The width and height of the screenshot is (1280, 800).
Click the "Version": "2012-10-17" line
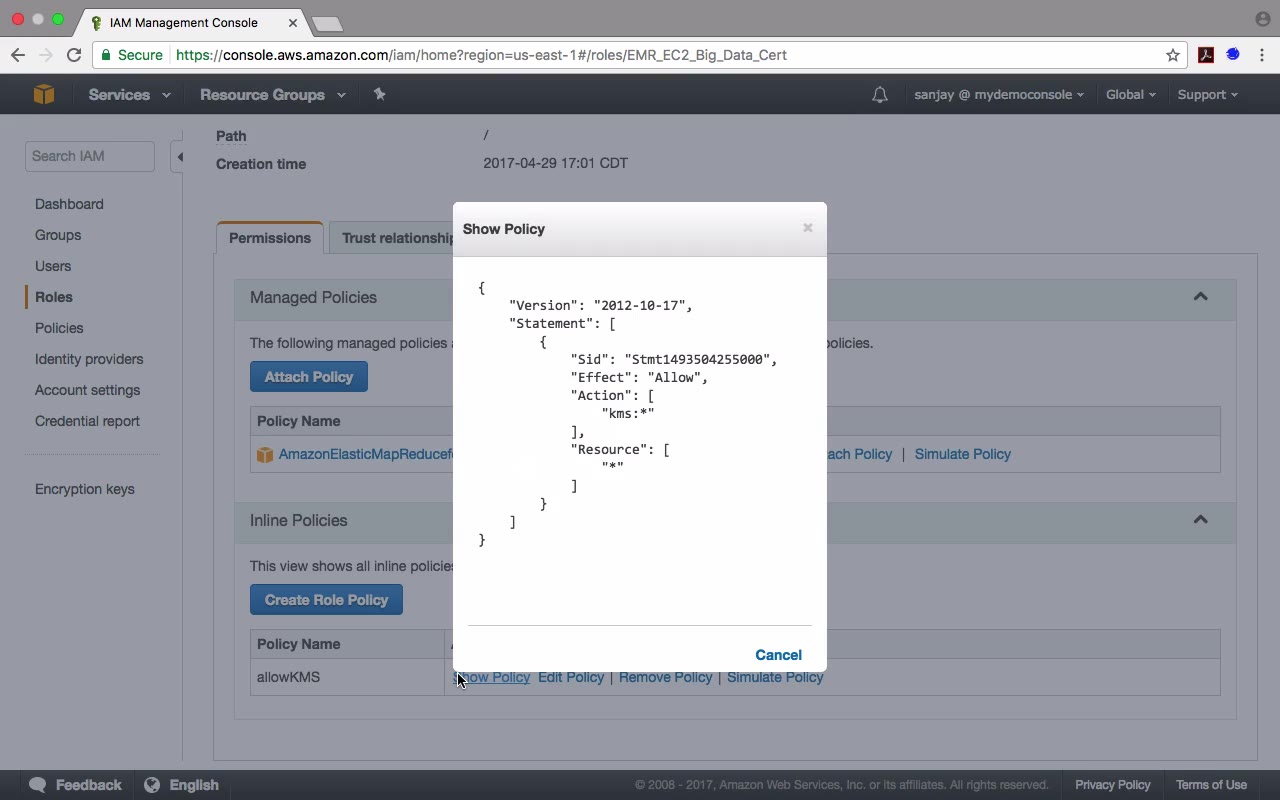(x=601, y=305)
